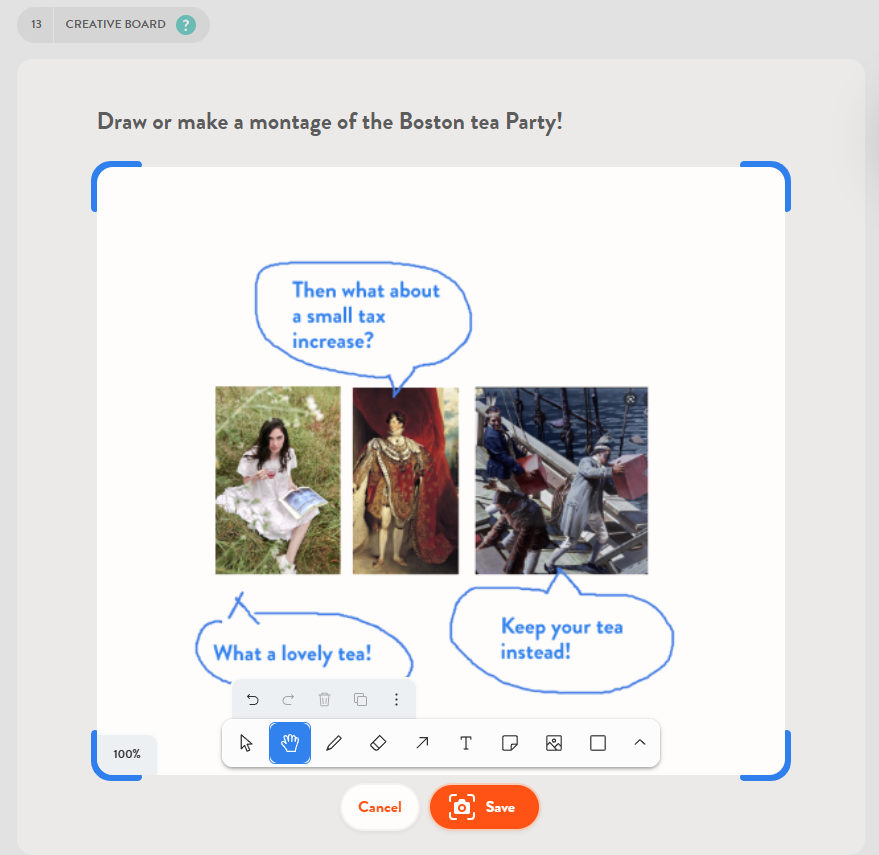Activate the Hand pan tool
Screen dimensions: 879x855
click(x=290, y=743)
